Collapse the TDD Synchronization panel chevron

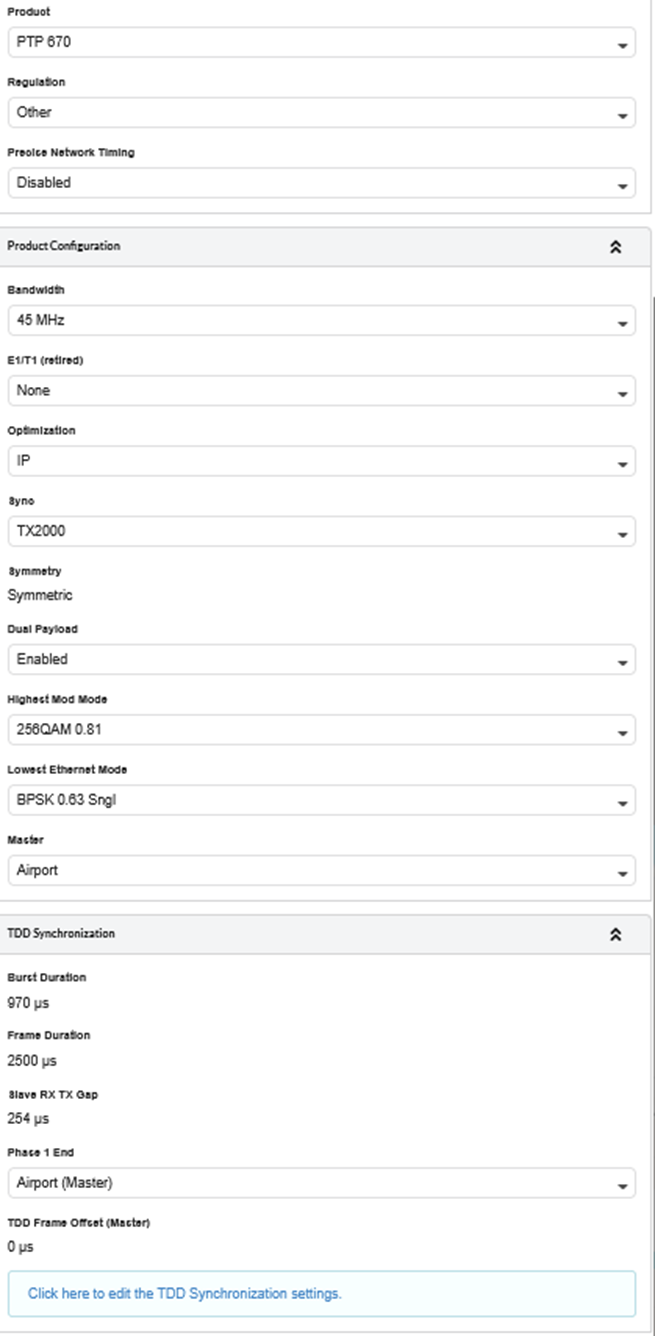tap(615, 934)
